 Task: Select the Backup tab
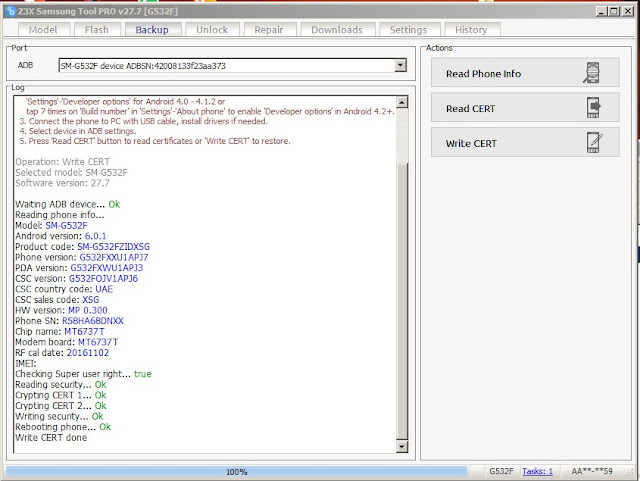coord(152,30)
